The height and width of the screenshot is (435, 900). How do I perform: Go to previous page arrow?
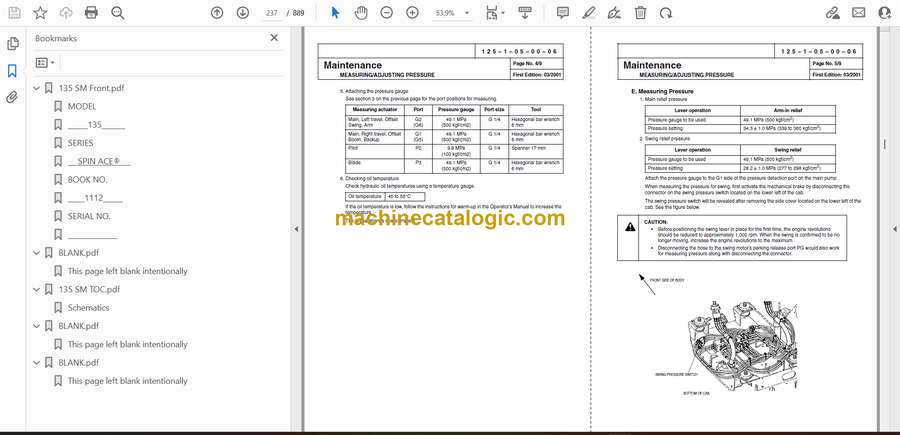click(217, 13)
